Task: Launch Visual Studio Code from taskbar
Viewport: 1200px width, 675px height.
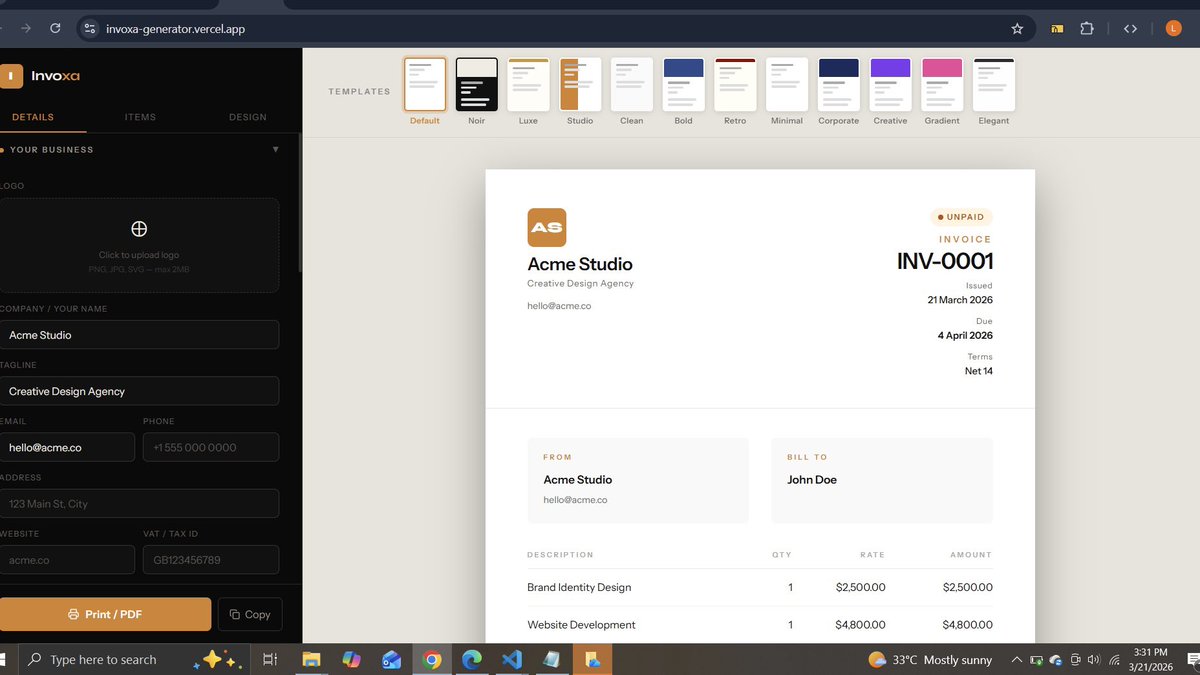Action: 512,659
